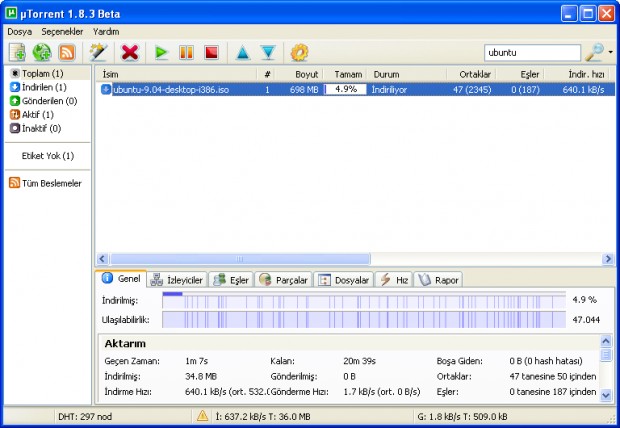Image resolution: width=620 pixels, height=428 pixels.
Task: Sort by Eşler column header
Action: coord(520,74)
